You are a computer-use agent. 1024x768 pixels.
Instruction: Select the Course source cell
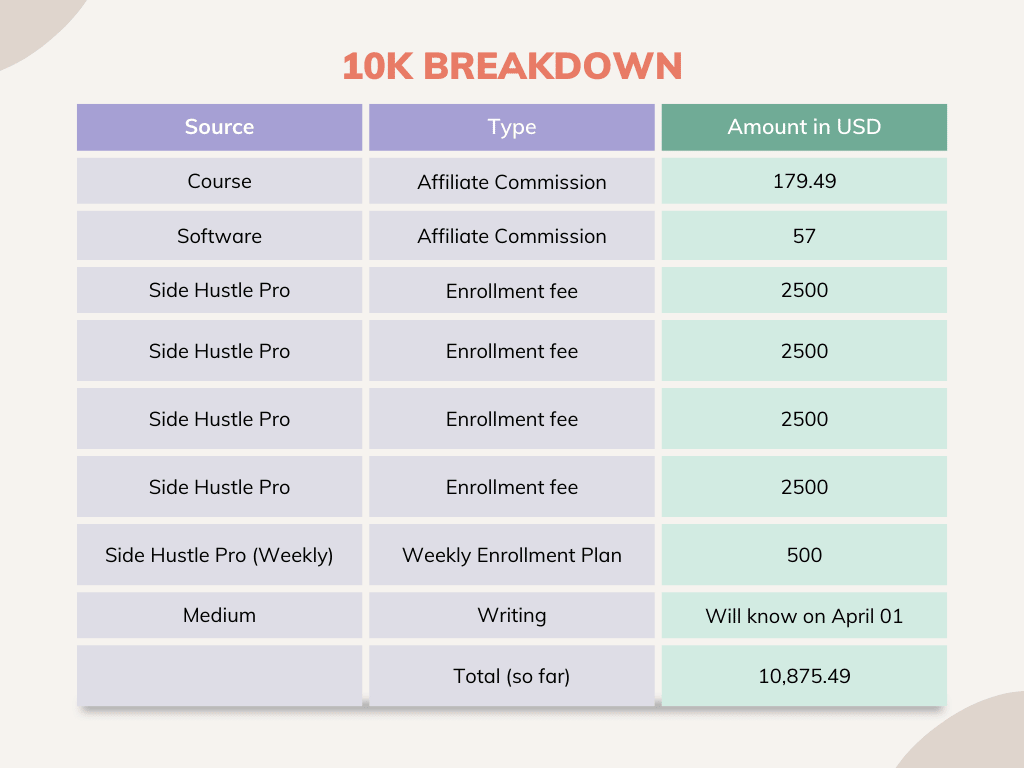tap(219, 181)
